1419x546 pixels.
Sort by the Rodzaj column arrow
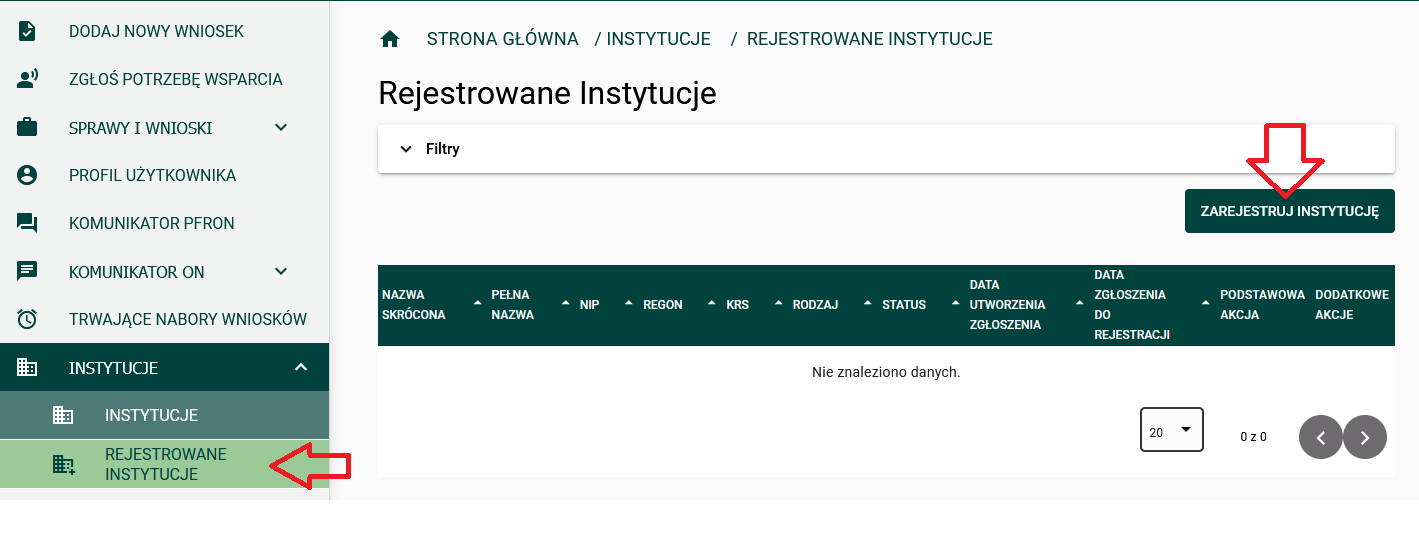(866, 302)
